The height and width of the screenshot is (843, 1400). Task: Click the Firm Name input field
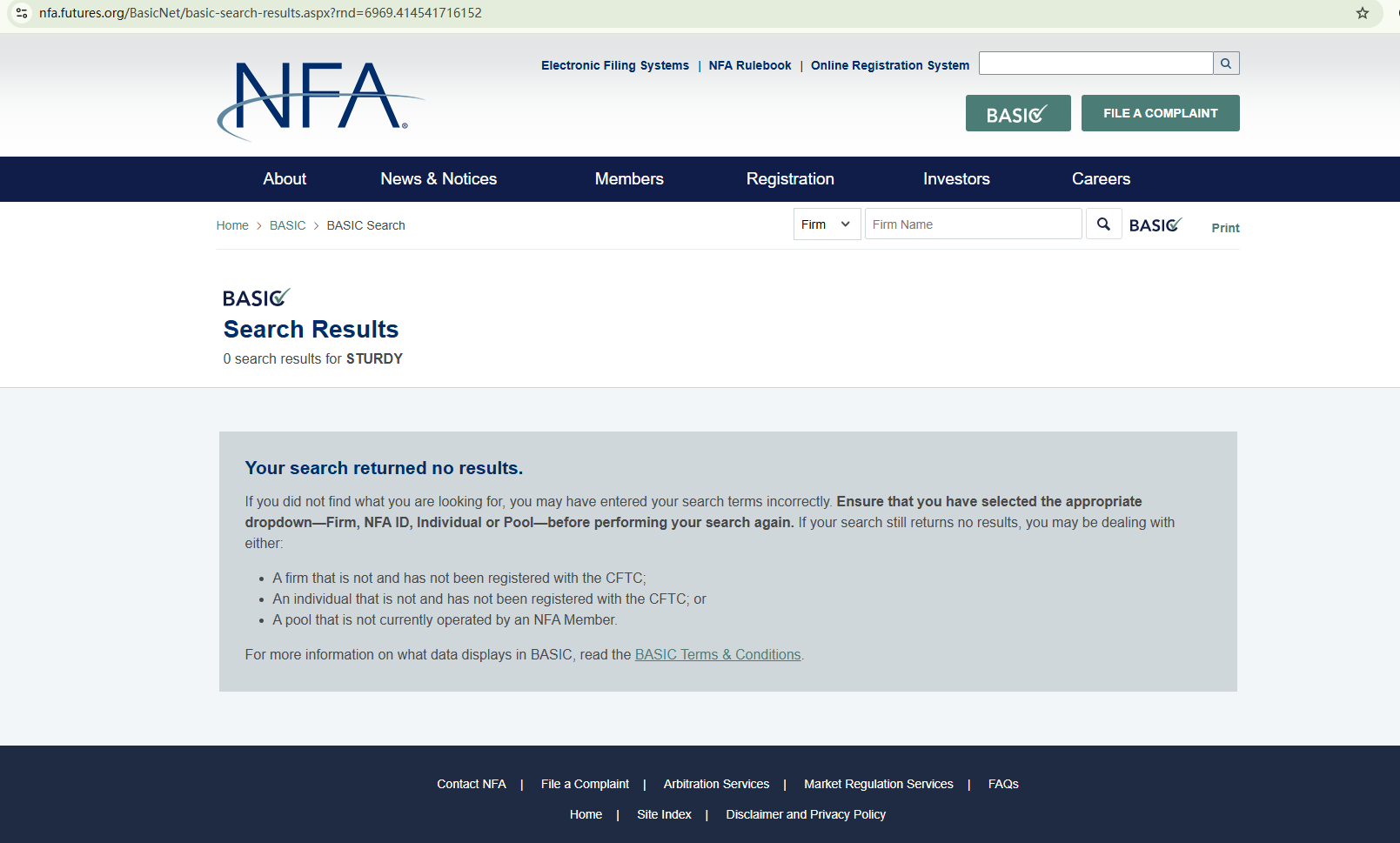pyautogui.click(x=973, y=224)
